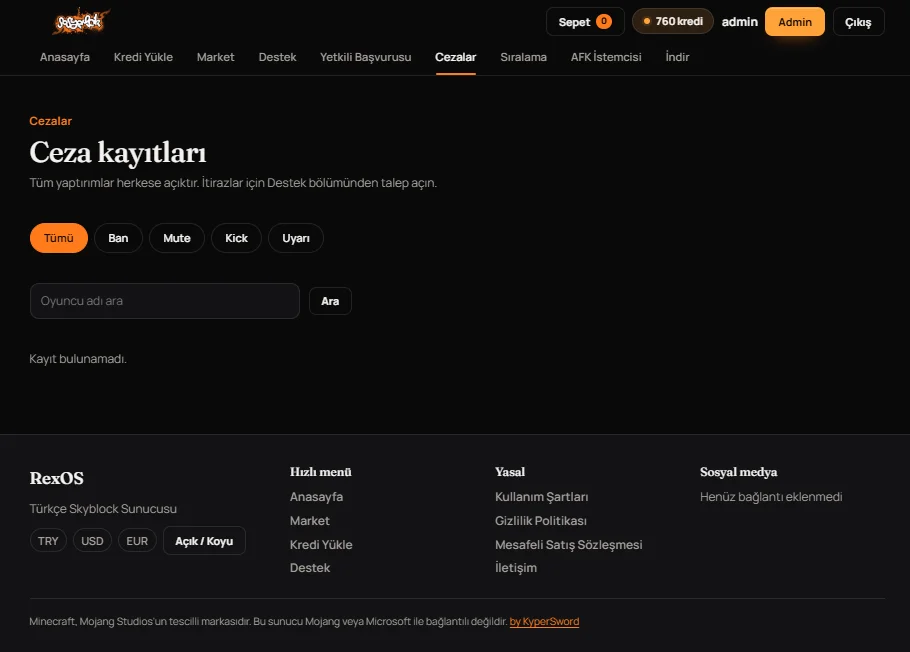
Task: Click the site logo in header
Action: pos(81,21)
